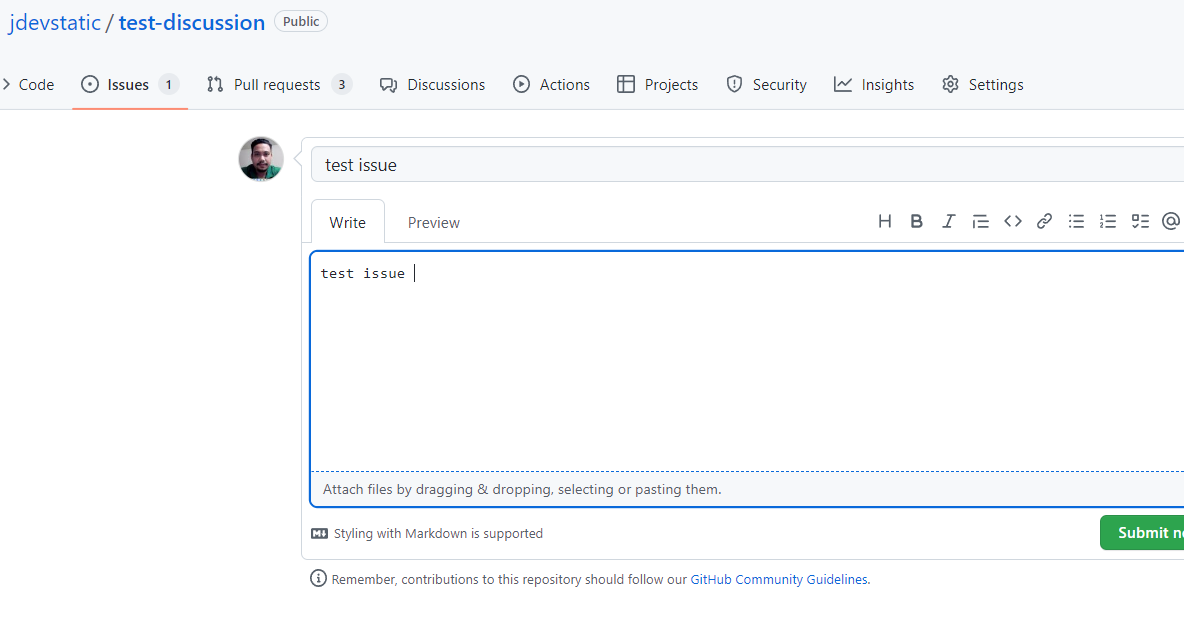Open the Settings gear for the repository
Image resolution: width=1184 pixels, height=630 pixels.
point(982,84)
